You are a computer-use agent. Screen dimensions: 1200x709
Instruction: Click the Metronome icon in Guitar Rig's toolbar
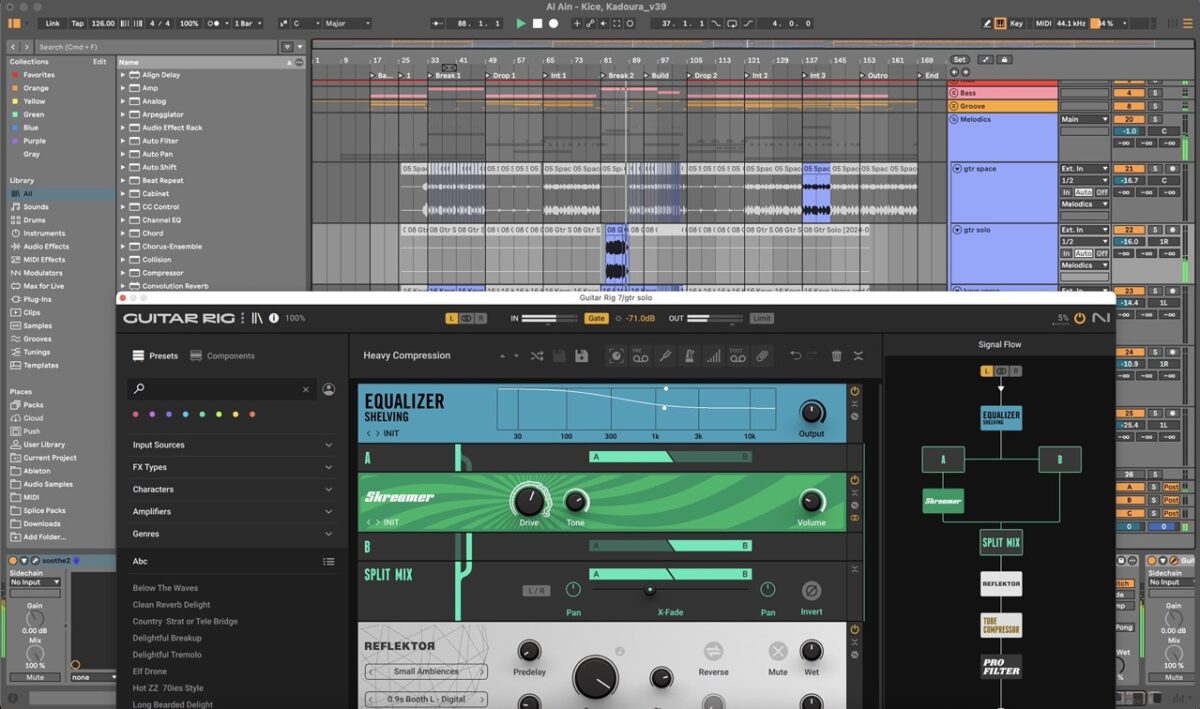click(689, 356)
